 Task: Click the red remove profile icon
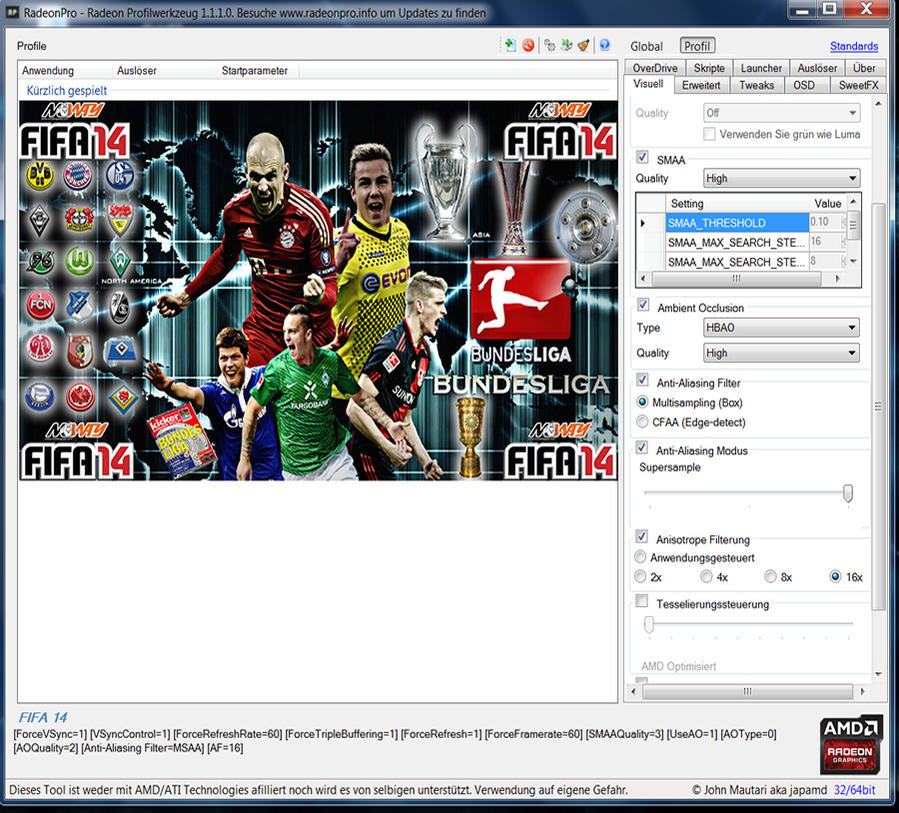pos(528,45)
